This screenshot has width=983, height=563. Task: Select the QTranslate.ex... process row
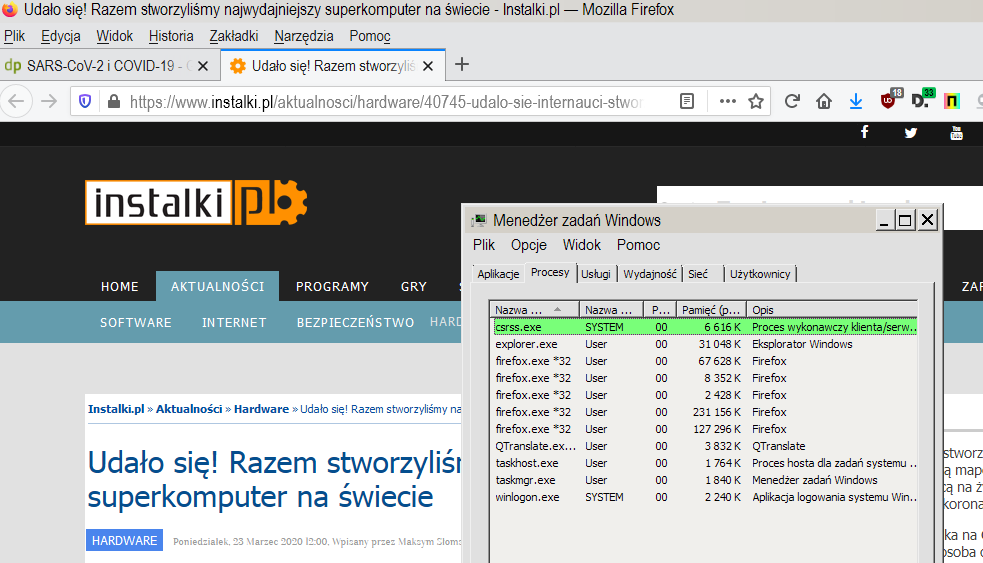pyautogui.click(x=705, y=446)
